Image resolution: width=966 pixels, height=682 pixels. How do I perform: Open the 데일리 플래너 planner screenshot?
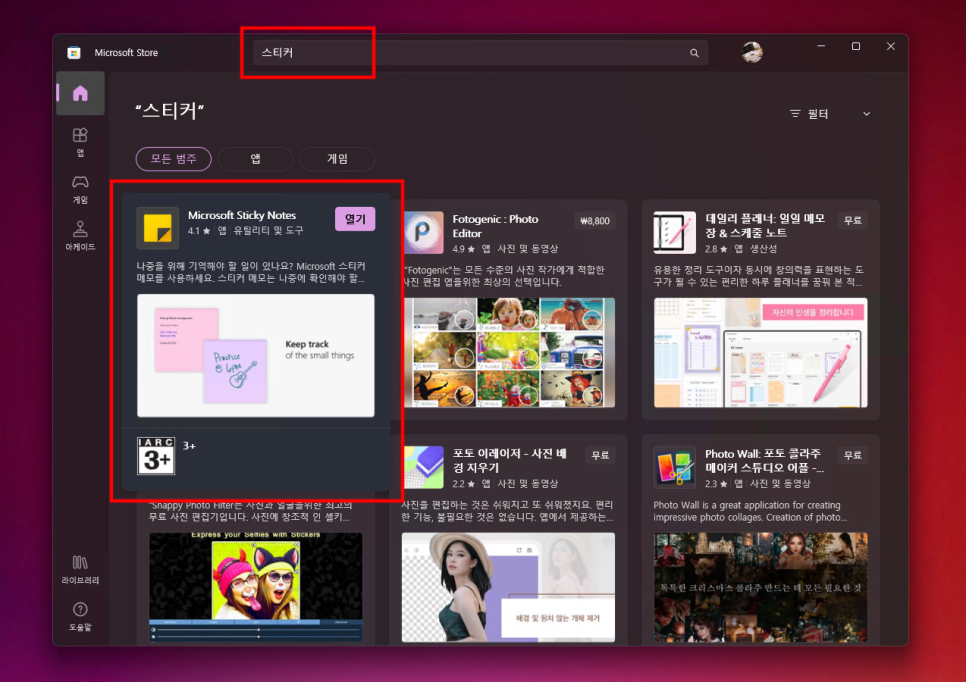761,352
